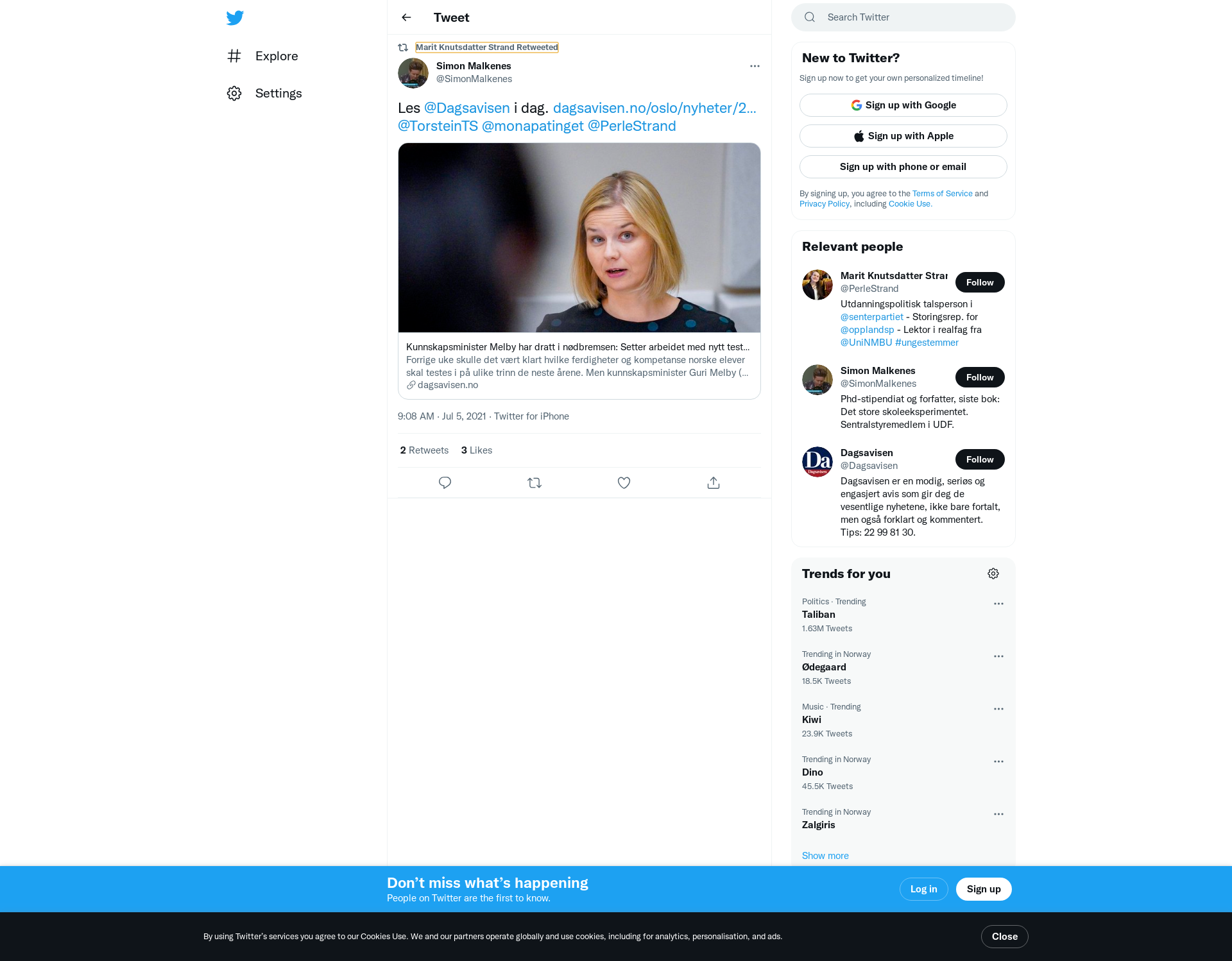The image size is (1232, 961).
Task: Open @UniNMBU mention in bio
Action: point(866,343)
